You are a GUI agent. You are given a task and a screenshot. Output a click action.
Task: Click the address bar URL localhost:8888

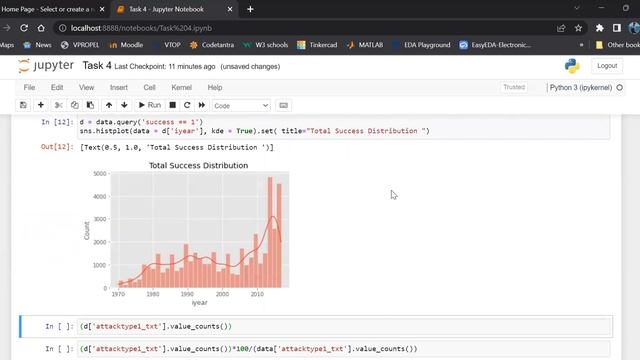[141, 28]
